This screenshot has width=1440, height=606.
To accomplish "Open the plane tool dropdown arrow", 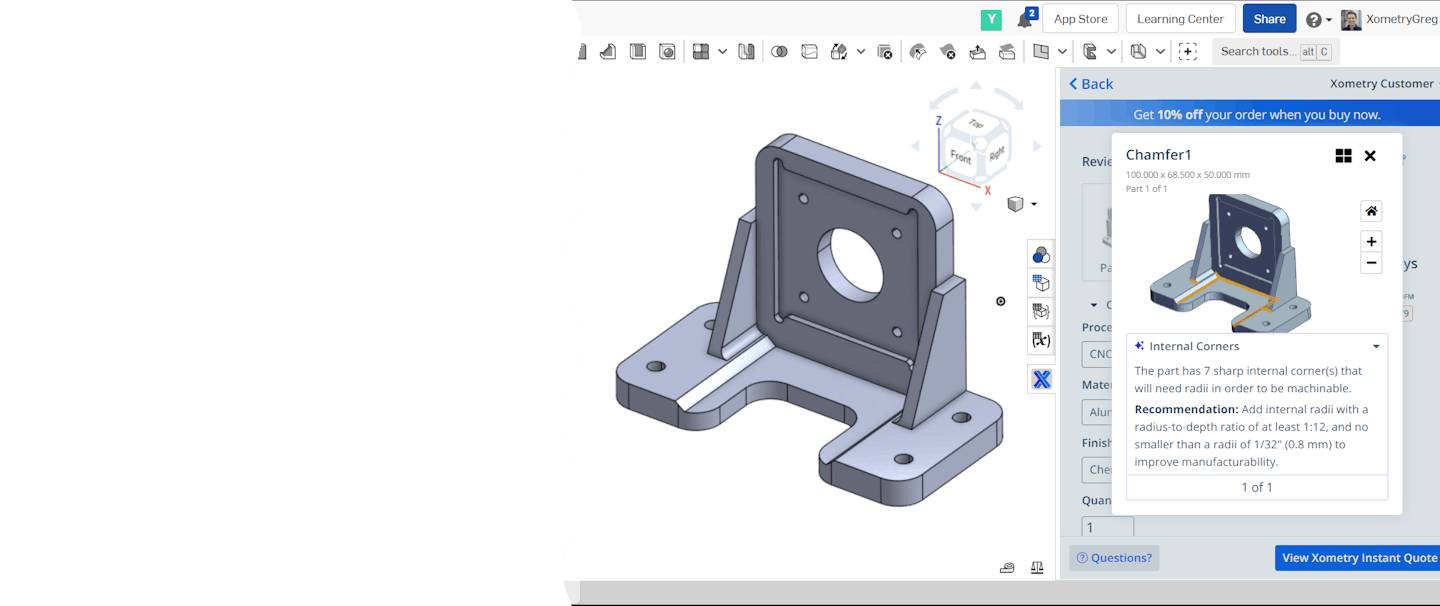I will pos(1062,51).
